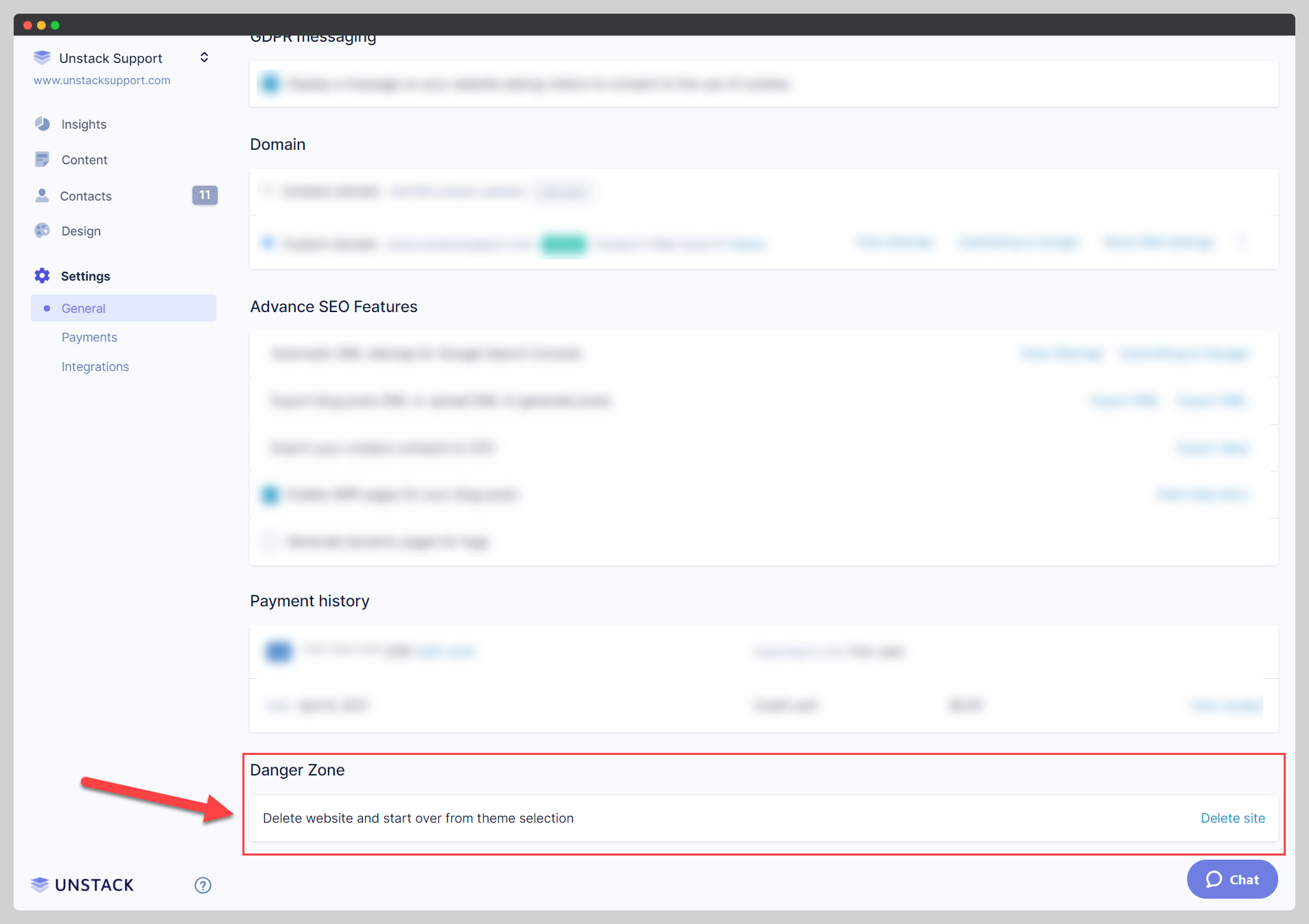This screenshot has width=1309, height=924.
Task: Click the Unstack Support site logo icon
Action: pos(42,58)
